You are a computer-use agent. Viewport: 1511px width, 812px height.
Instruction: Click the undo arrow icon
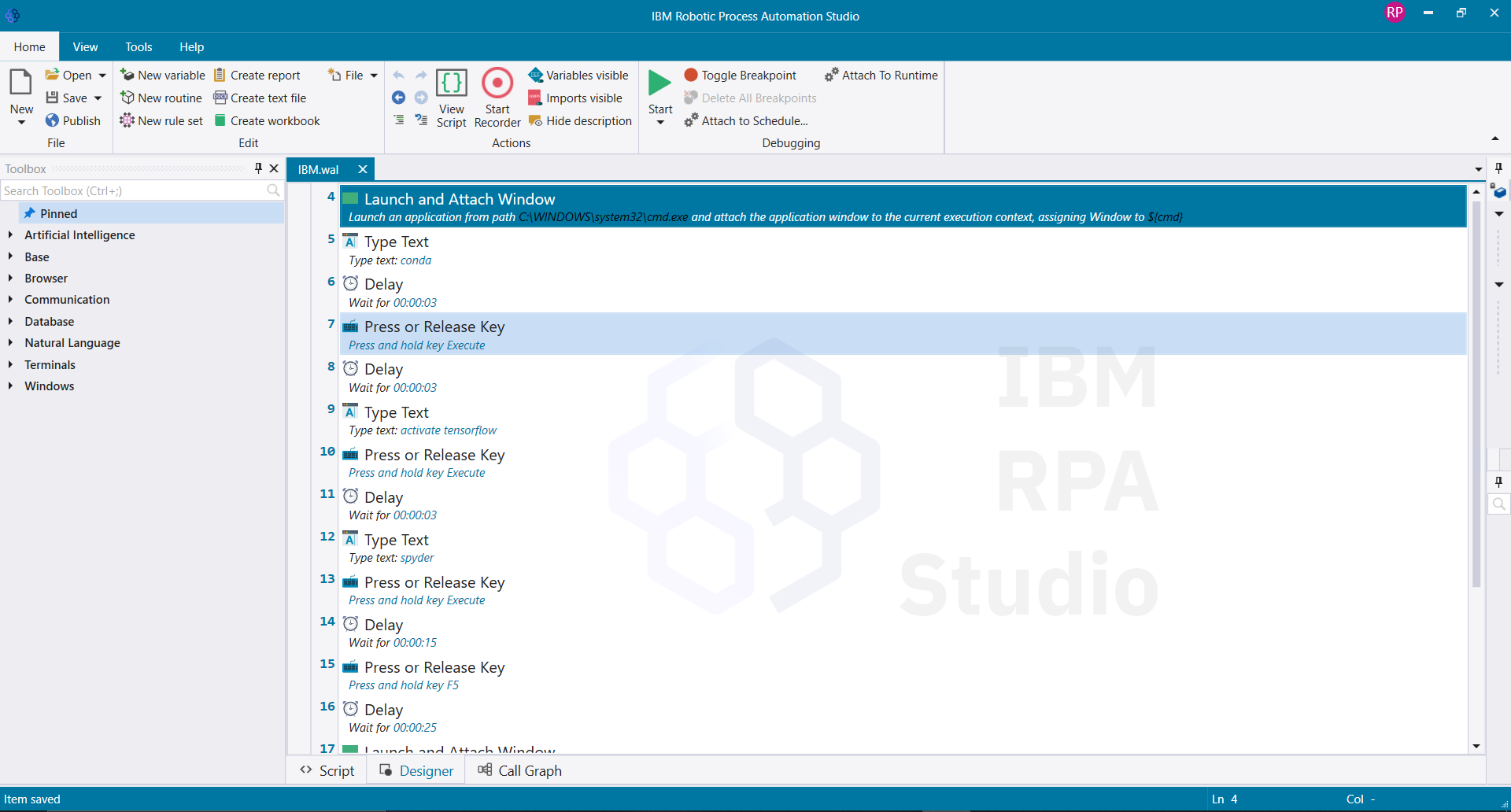[398, 75]
